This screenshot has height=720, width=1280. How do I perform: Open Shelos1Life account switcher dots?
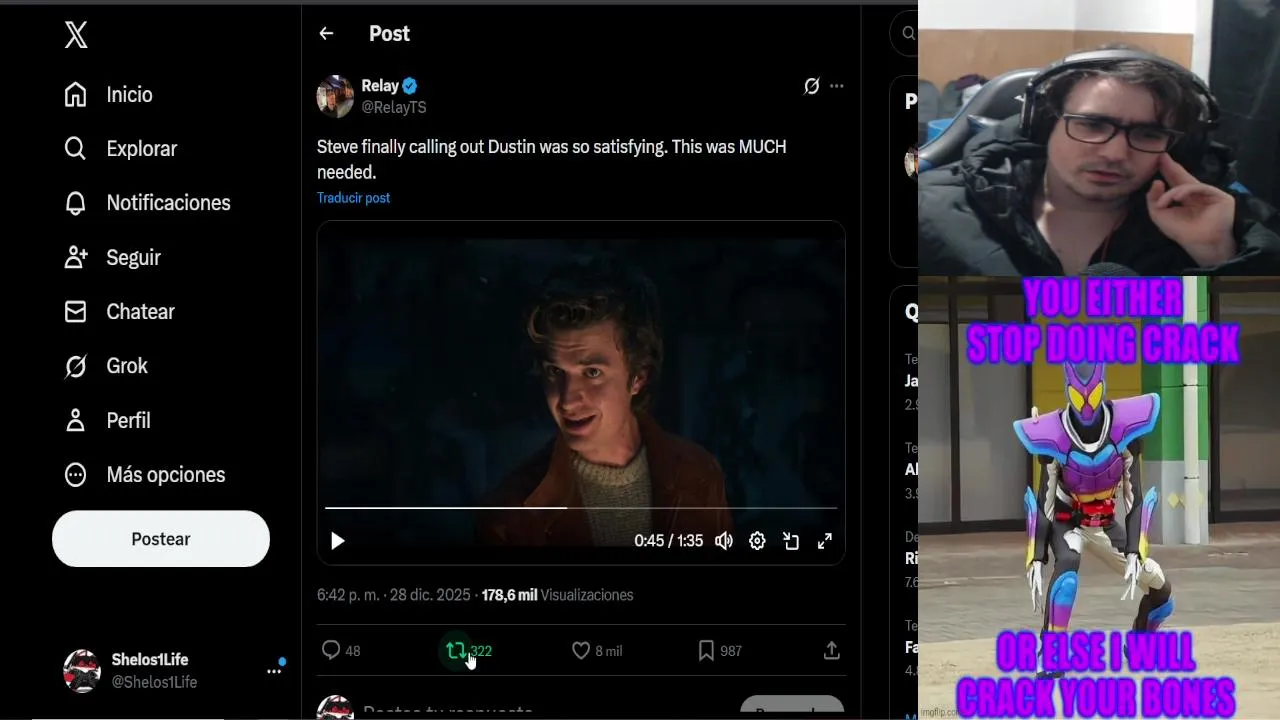point(274,671)
